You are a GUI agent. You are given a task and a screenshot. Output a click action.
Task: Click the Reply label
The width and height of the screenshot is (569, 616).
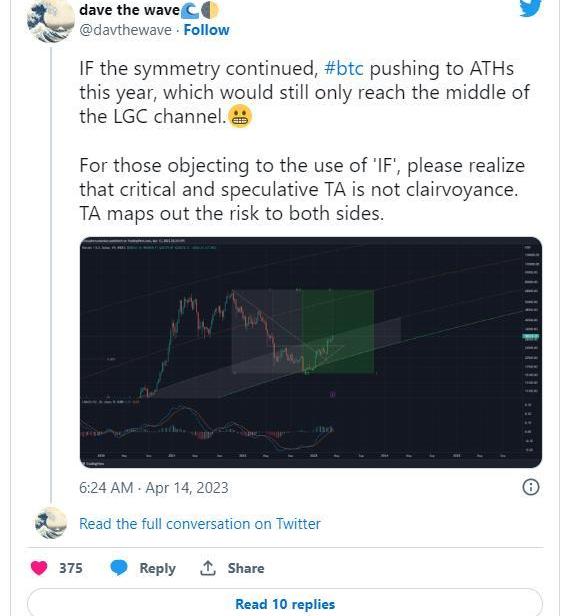(157, 568)
